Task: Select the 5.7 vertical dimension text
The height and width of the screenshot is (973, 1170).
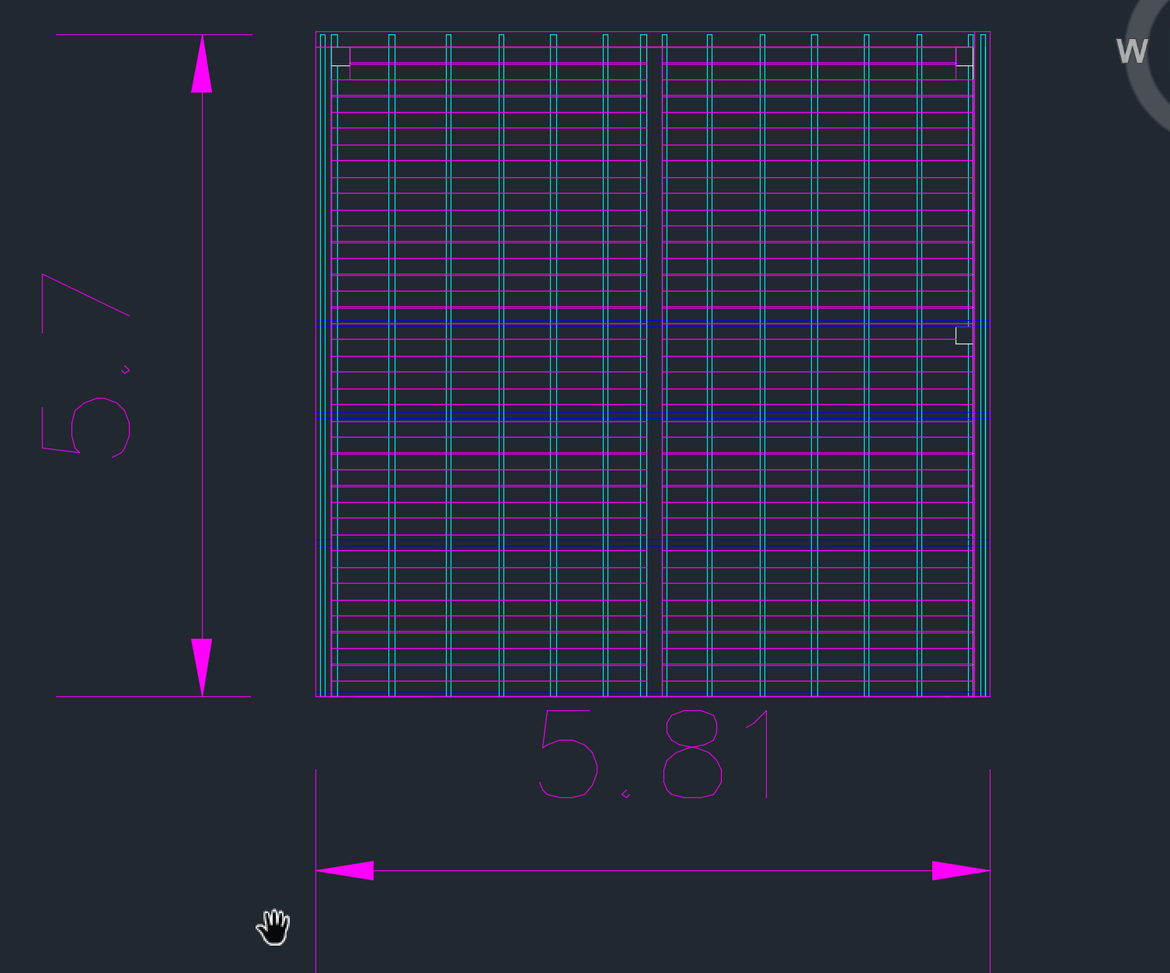Action: [x=86, y=365]
